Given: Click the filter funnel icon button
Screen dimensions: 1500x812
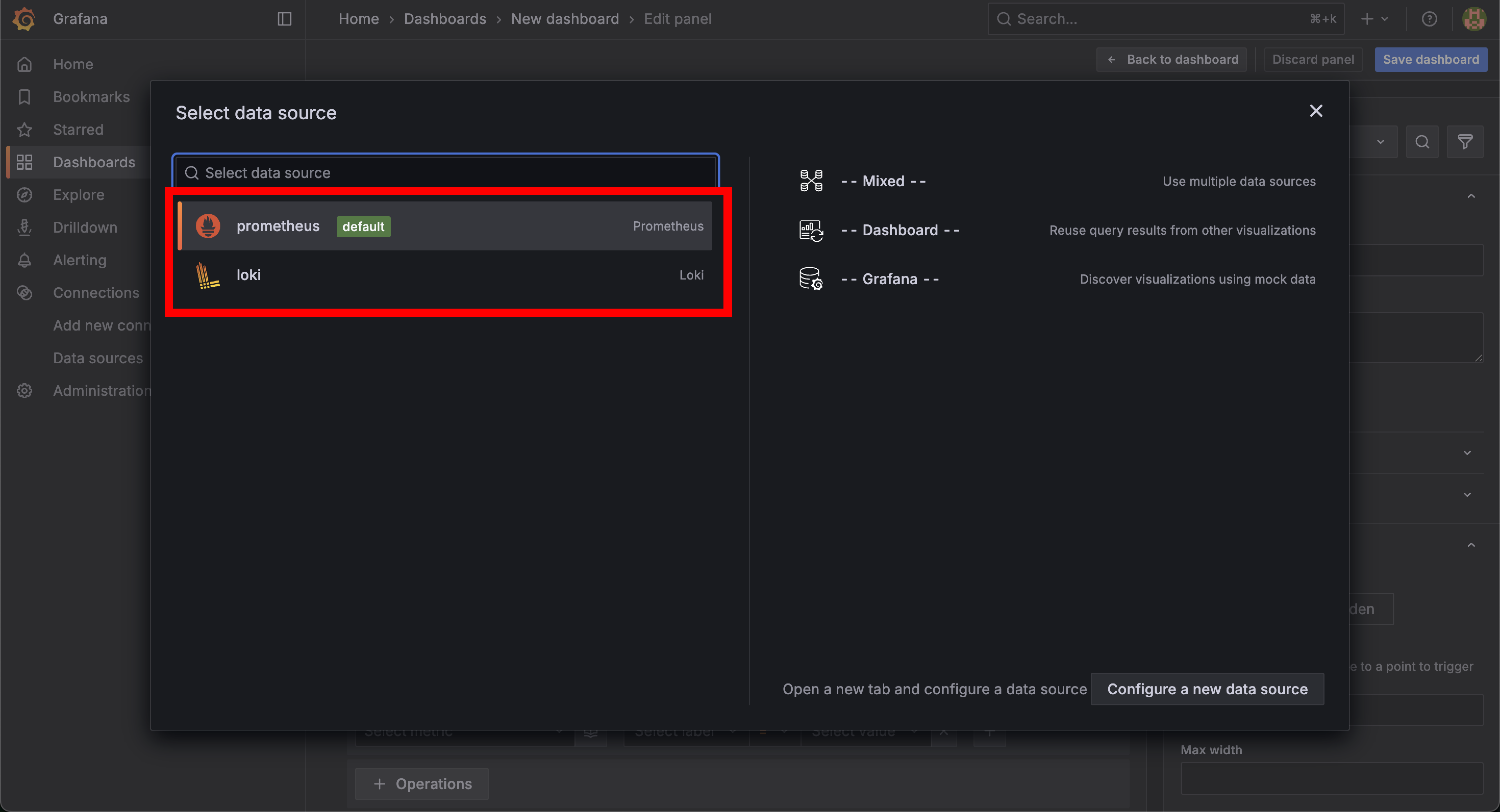Looking at the screenshot, I should point(1465,142).
